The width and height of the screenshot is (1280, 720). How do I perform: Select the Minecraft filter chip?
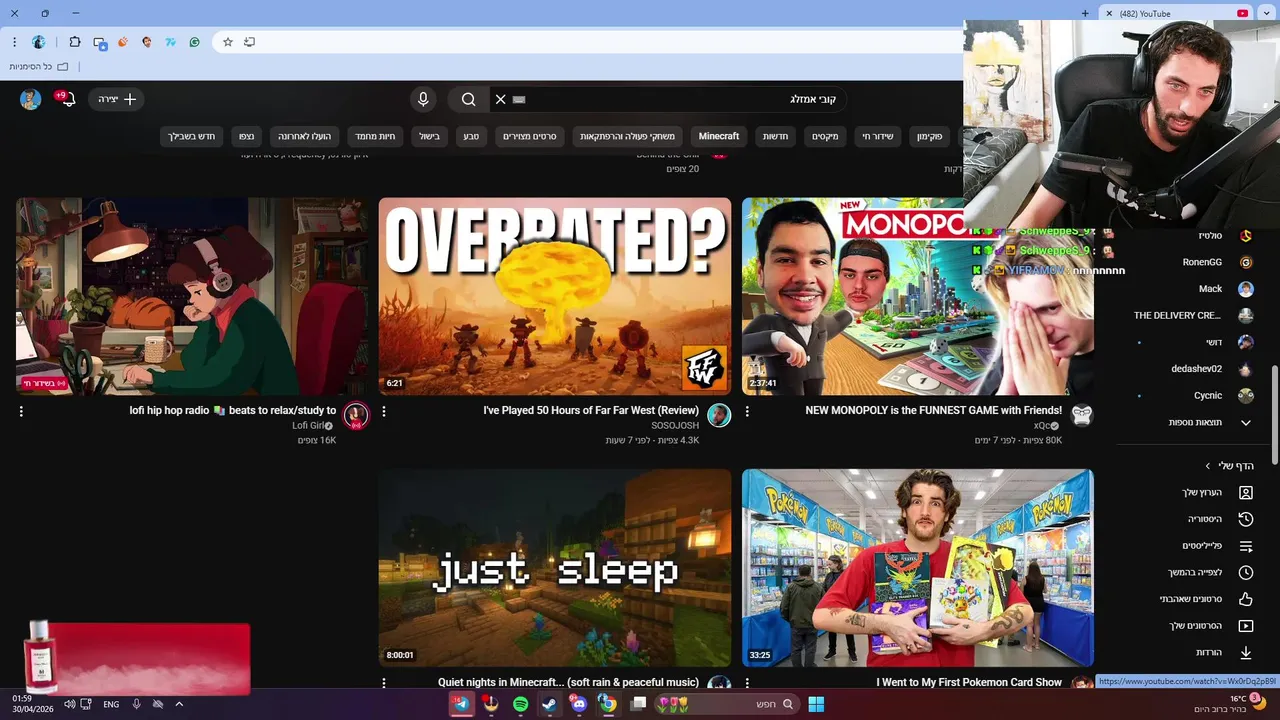719,136
